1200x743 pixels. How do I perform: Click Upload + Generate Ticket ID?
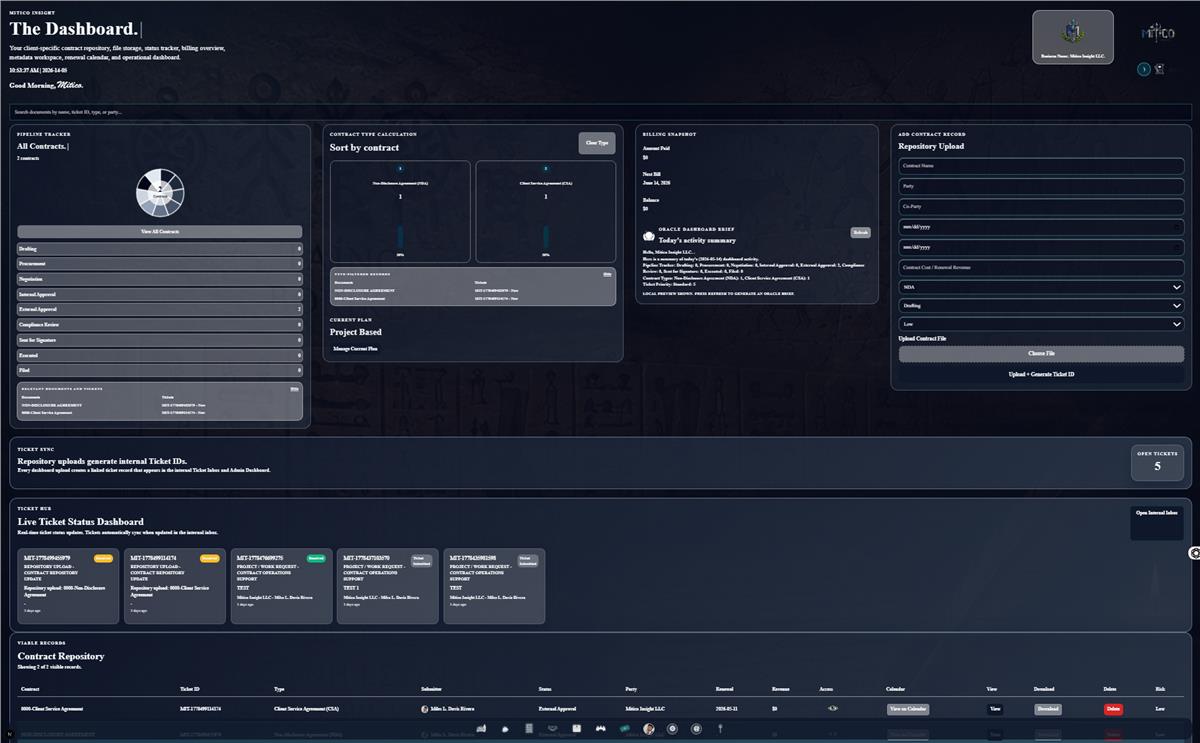pyautogui.click(x=1041, y=374)
